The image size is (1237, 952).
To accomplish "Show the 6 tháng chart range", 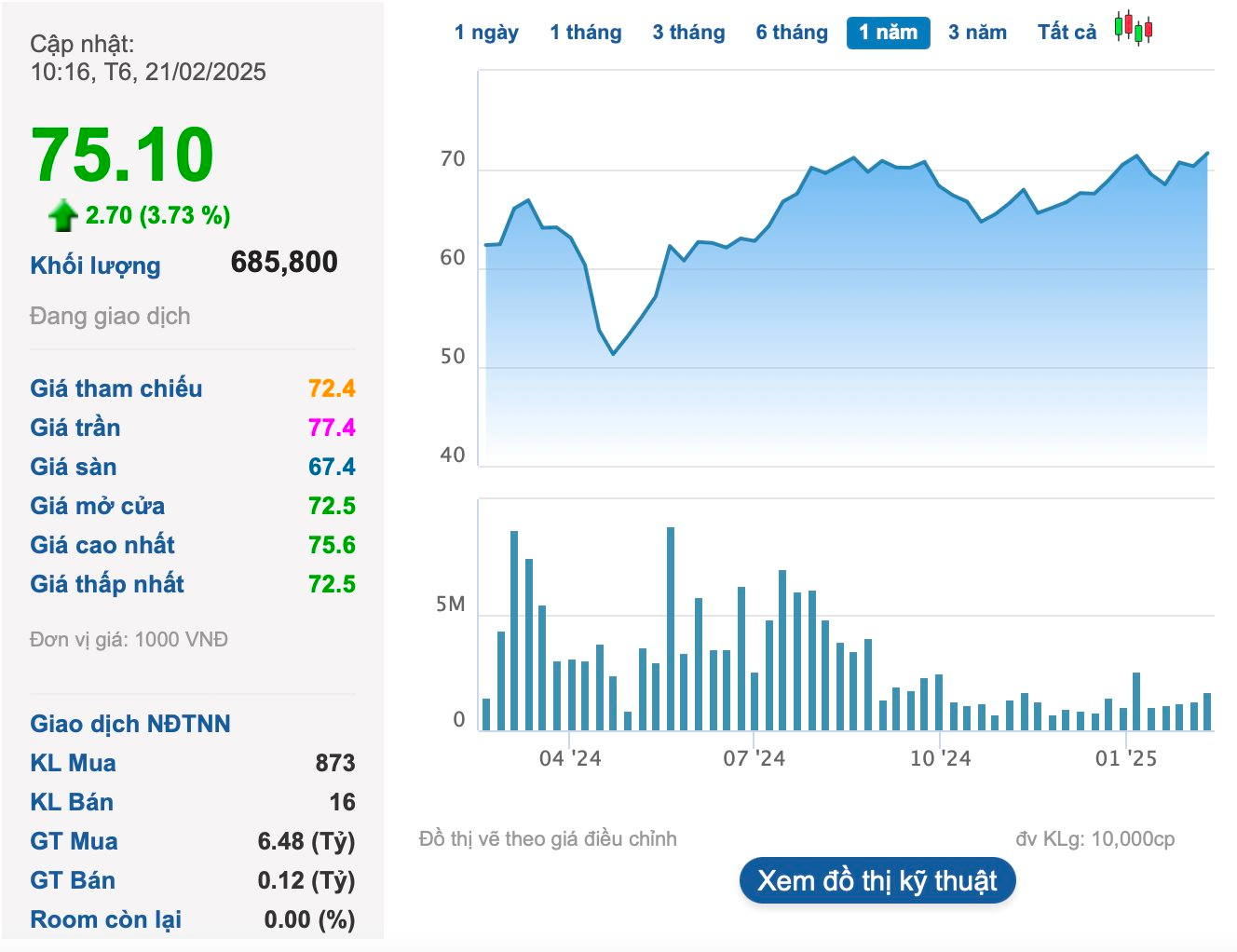I will pyautogui.click(x=792, y=33).
